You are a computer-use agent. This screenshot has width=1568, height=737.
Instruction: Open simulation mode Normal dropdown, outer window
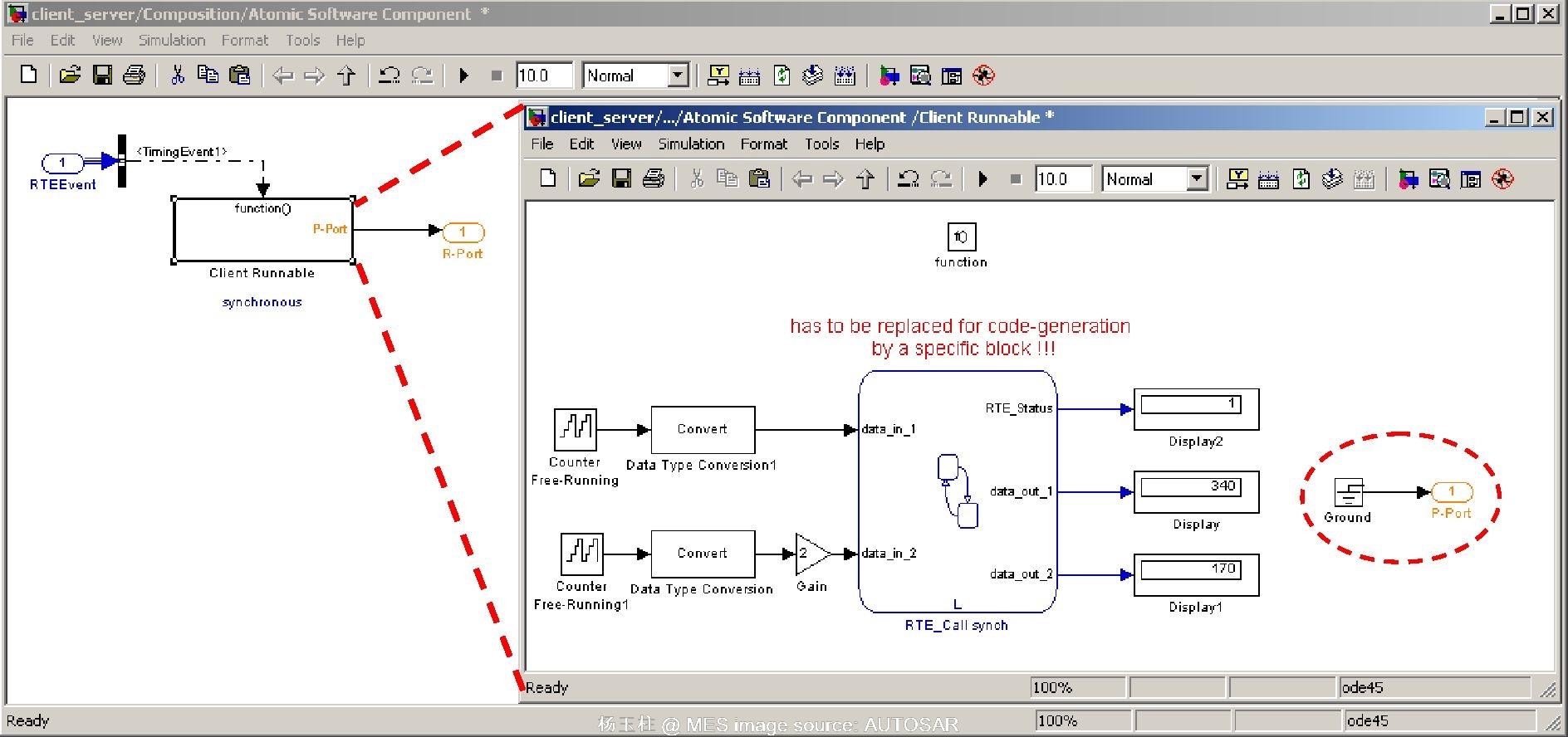pos(678,76)
